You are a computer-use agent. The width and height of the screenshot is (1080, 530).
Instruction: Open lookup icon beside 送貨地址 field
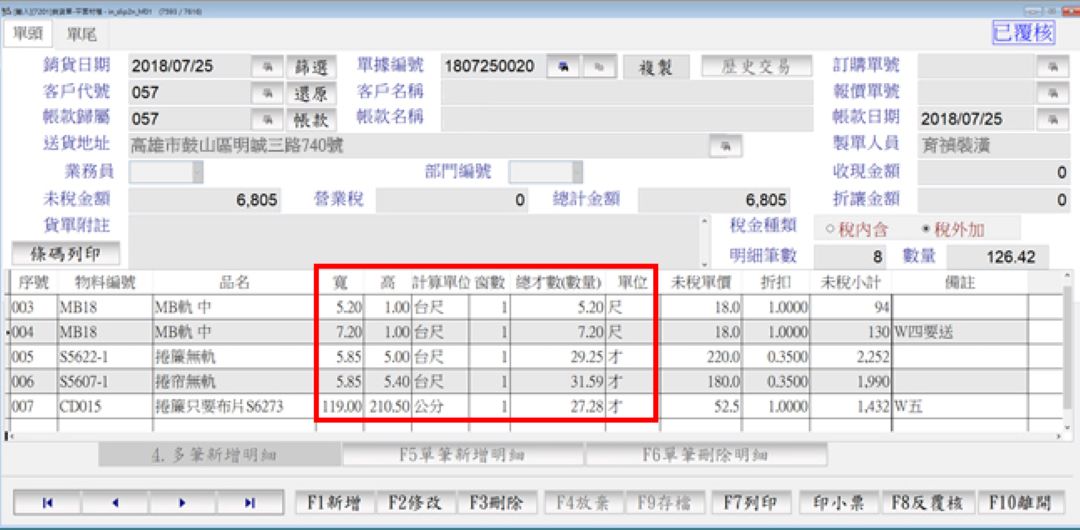(726, 145)
